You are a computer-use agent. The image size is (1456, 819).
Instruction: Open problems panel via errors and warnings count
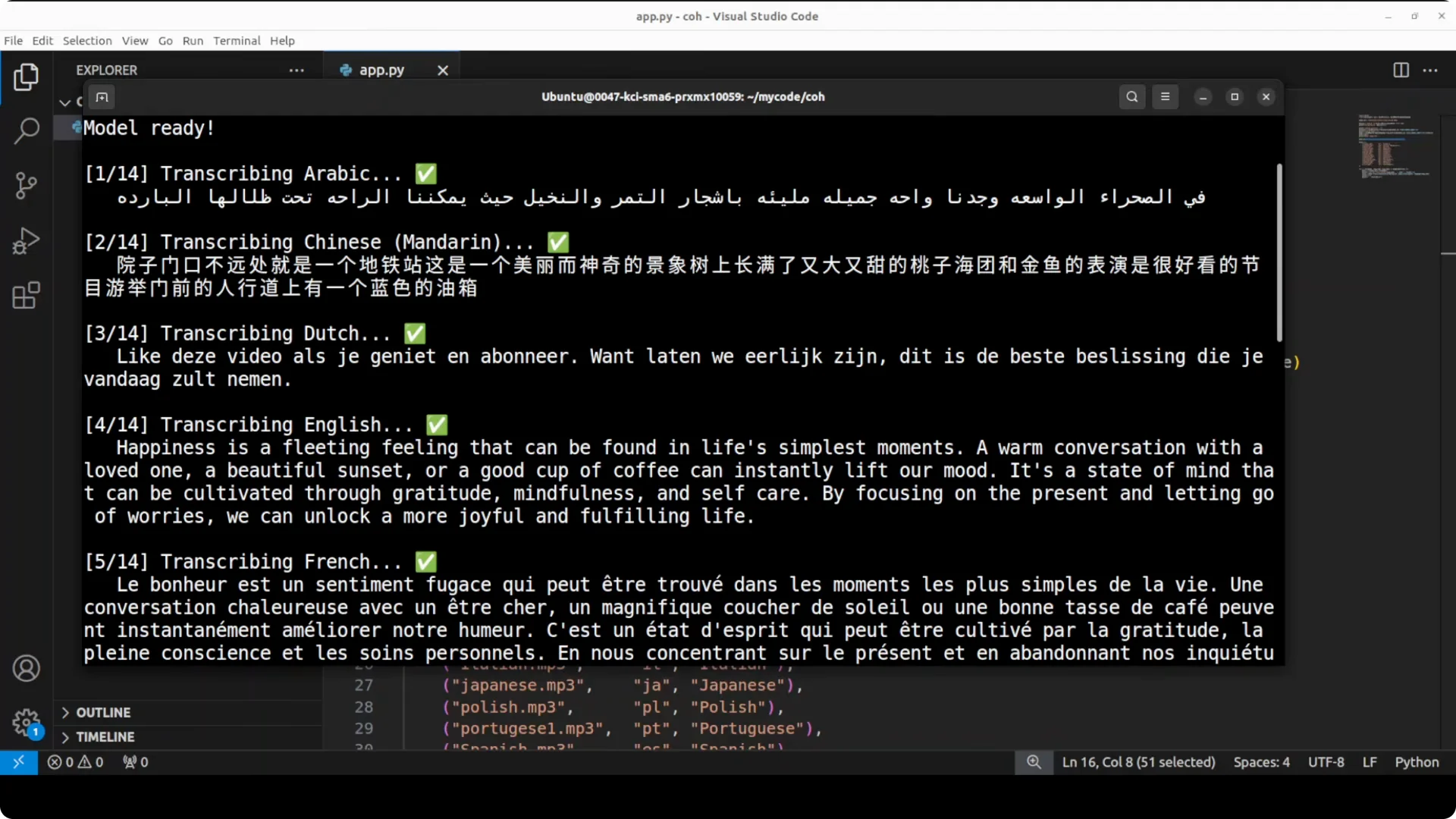point(76,762)
